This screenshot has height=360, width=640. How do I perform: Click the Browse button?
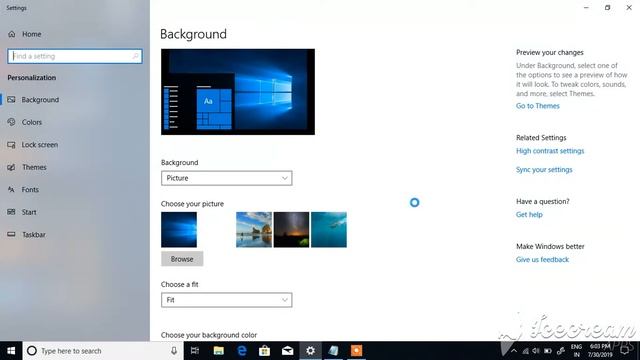[x=182, y=259]
